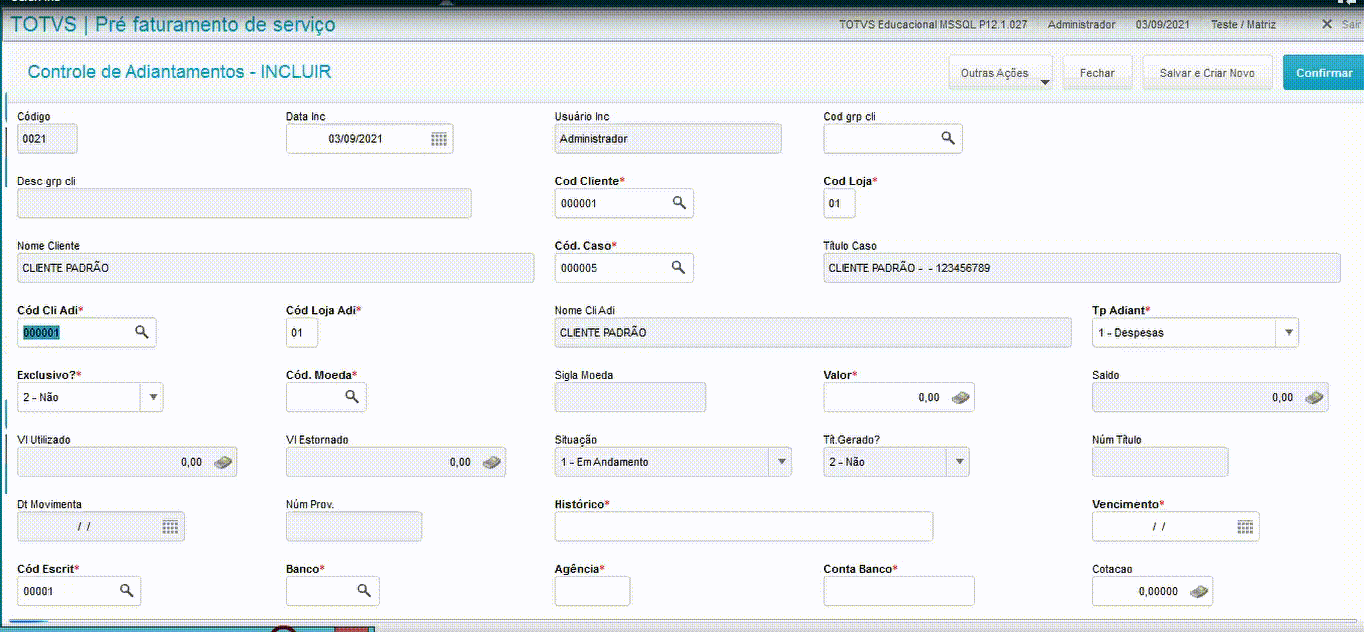Click calculator icon in Vl Estornado field

click(491, 462)
